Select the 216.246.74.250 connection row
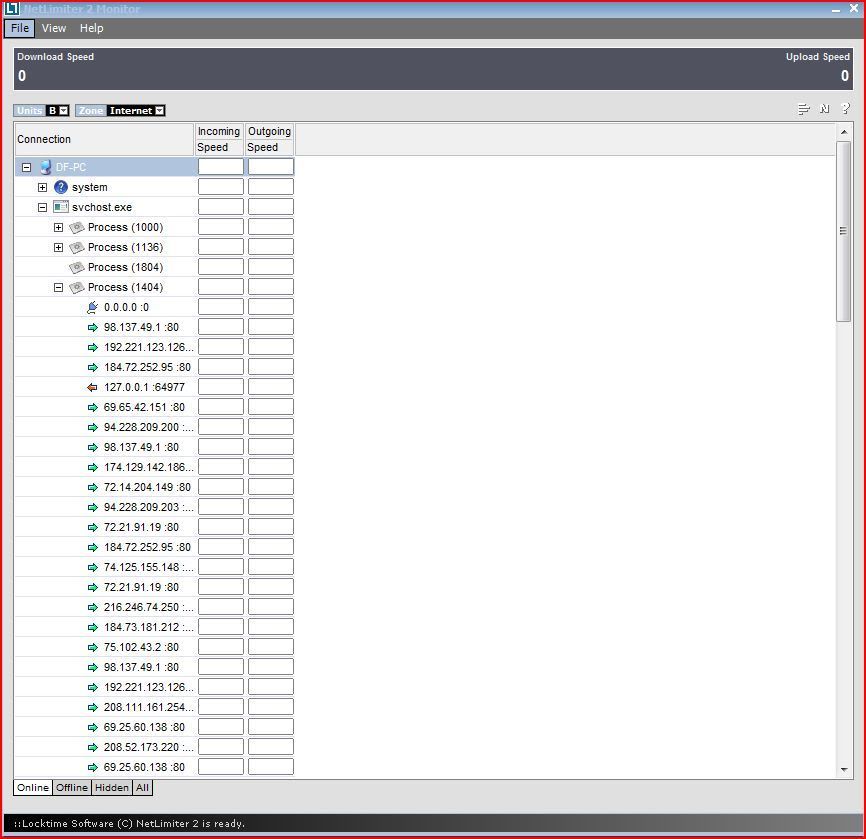This screenshot has height=839, width=866. (155, 607)
